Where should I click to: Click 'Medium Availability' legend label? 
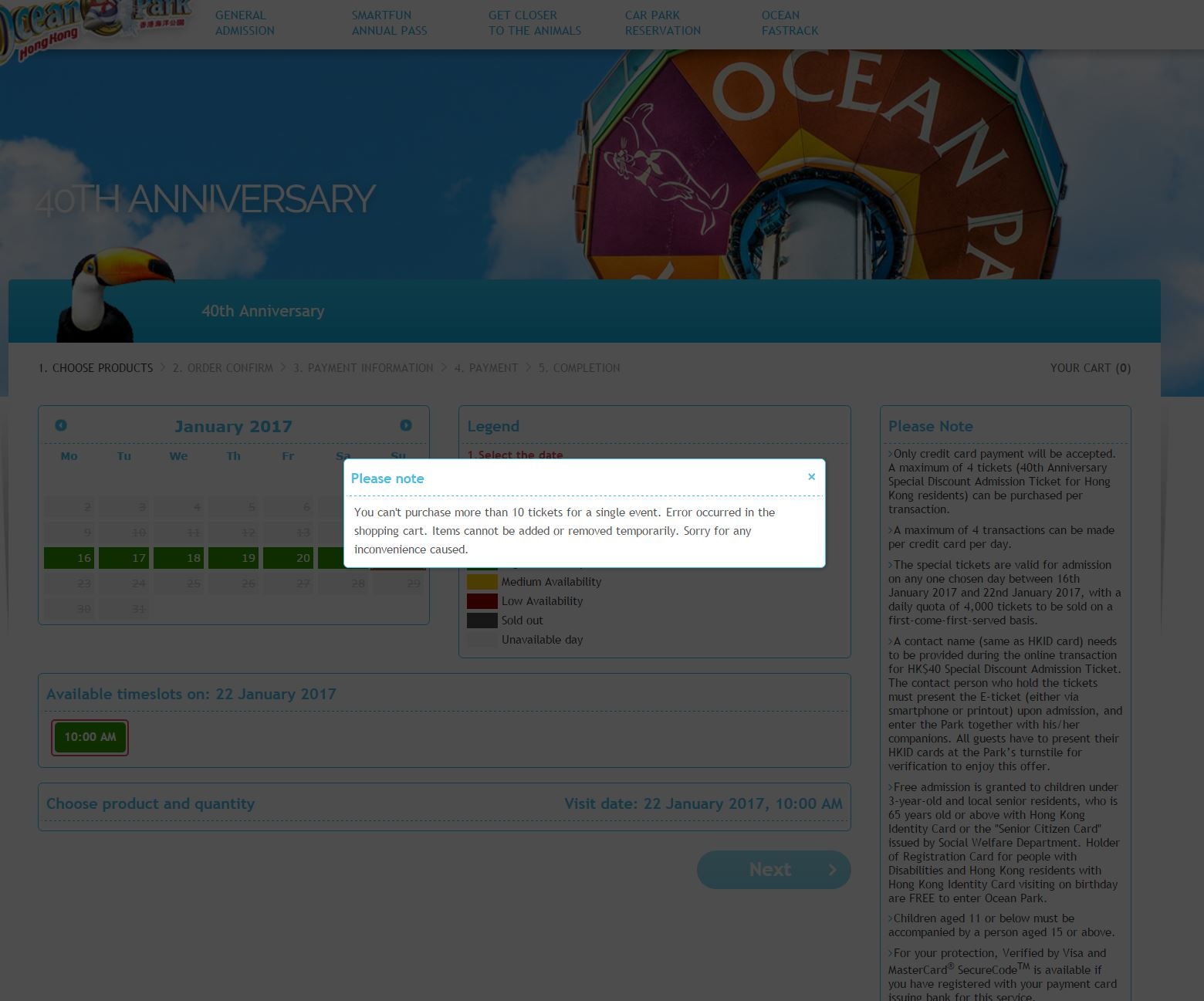551,582
